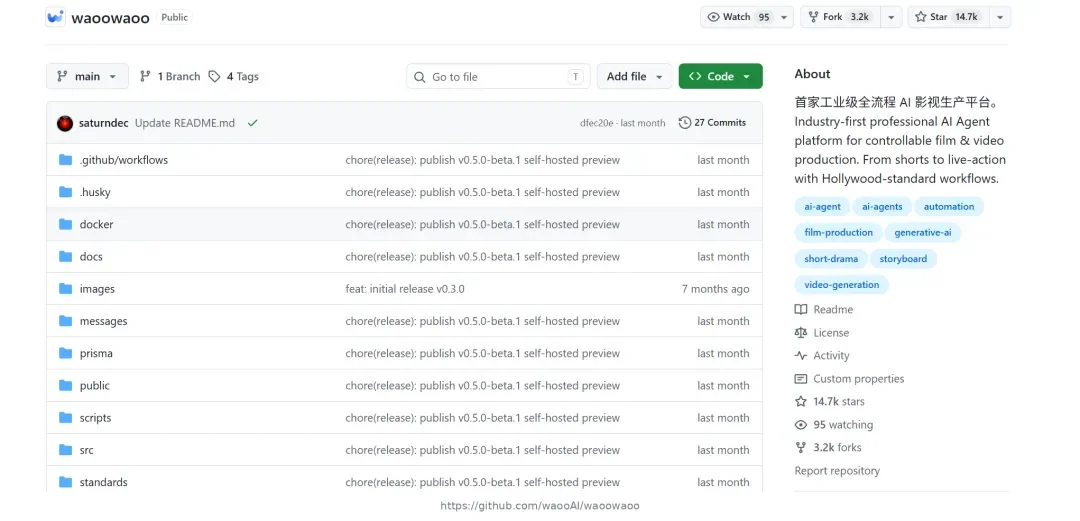This screenshot has height=521, width=1080.
Task: Click the star icon beside 14.7k stars
Action: pyautogui.click(x=800, y=401)
